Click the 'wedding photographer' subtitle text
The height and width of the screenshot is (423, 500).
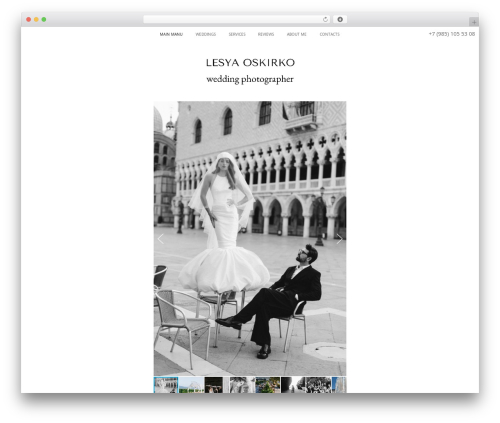(250, 79)
